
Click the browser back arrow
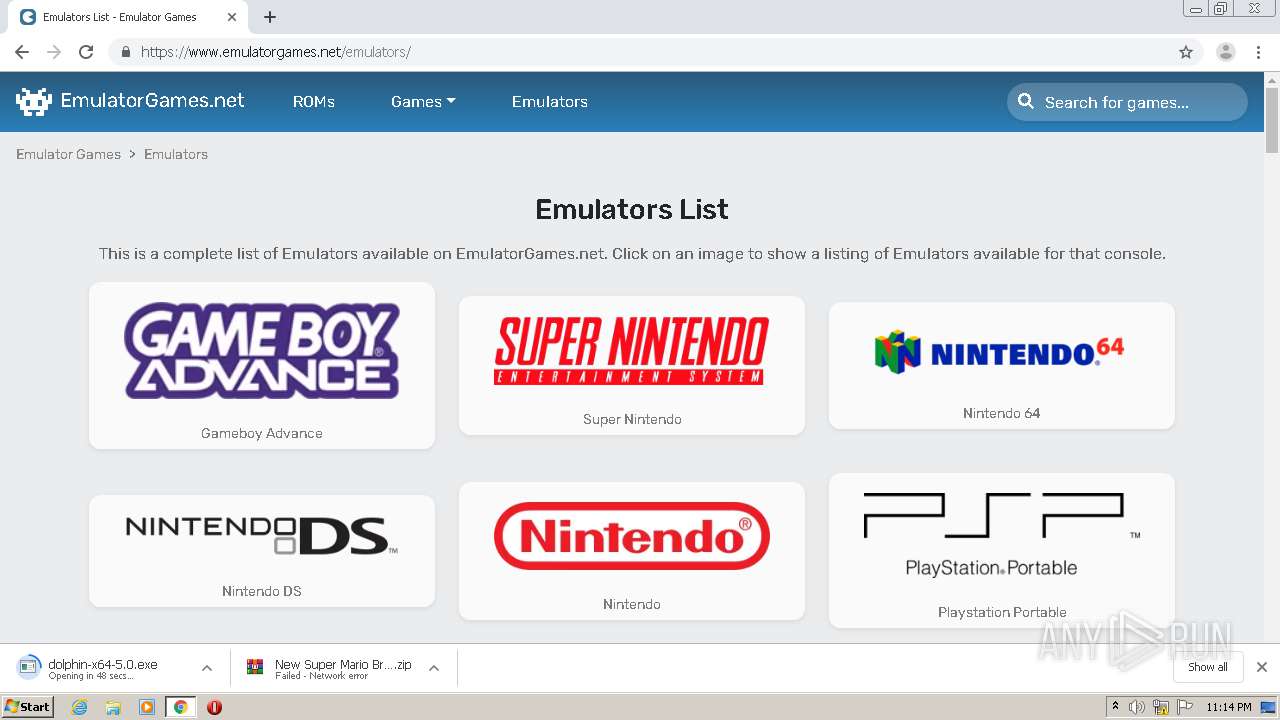[22, 52]
